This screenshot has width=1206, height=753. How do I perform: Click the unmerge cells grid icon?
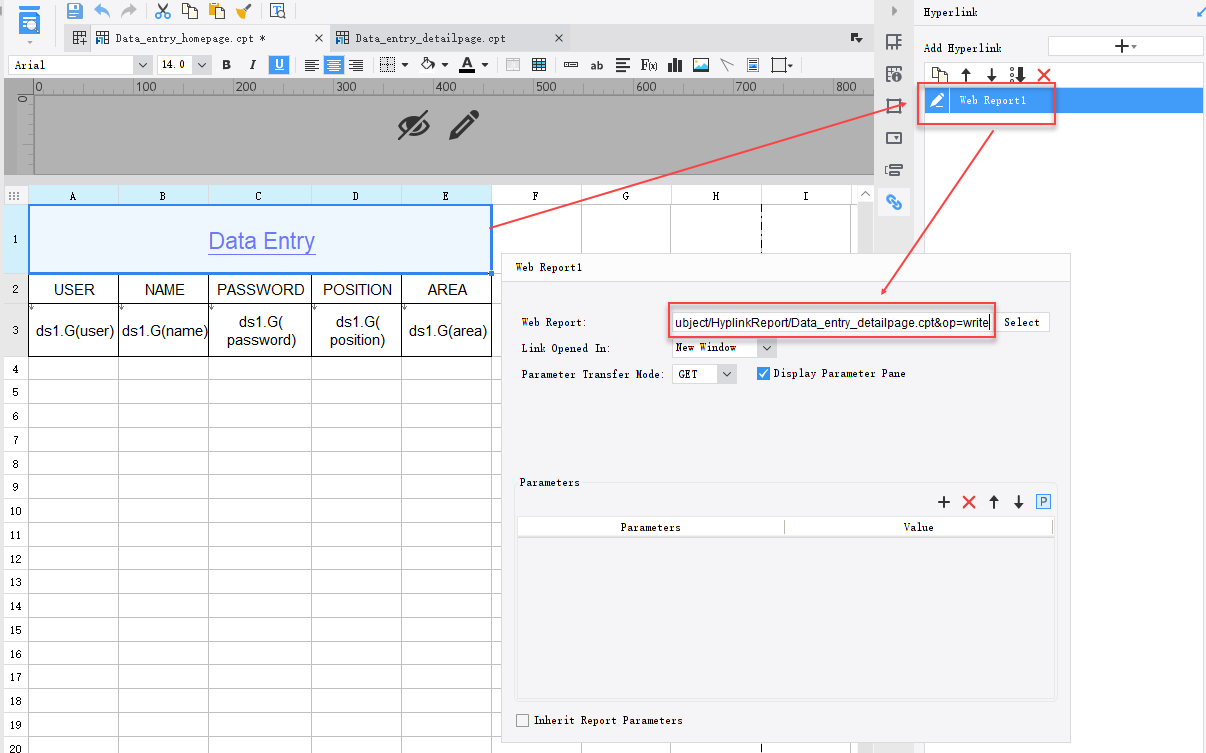pyautogui.click(x=539, y=65)
